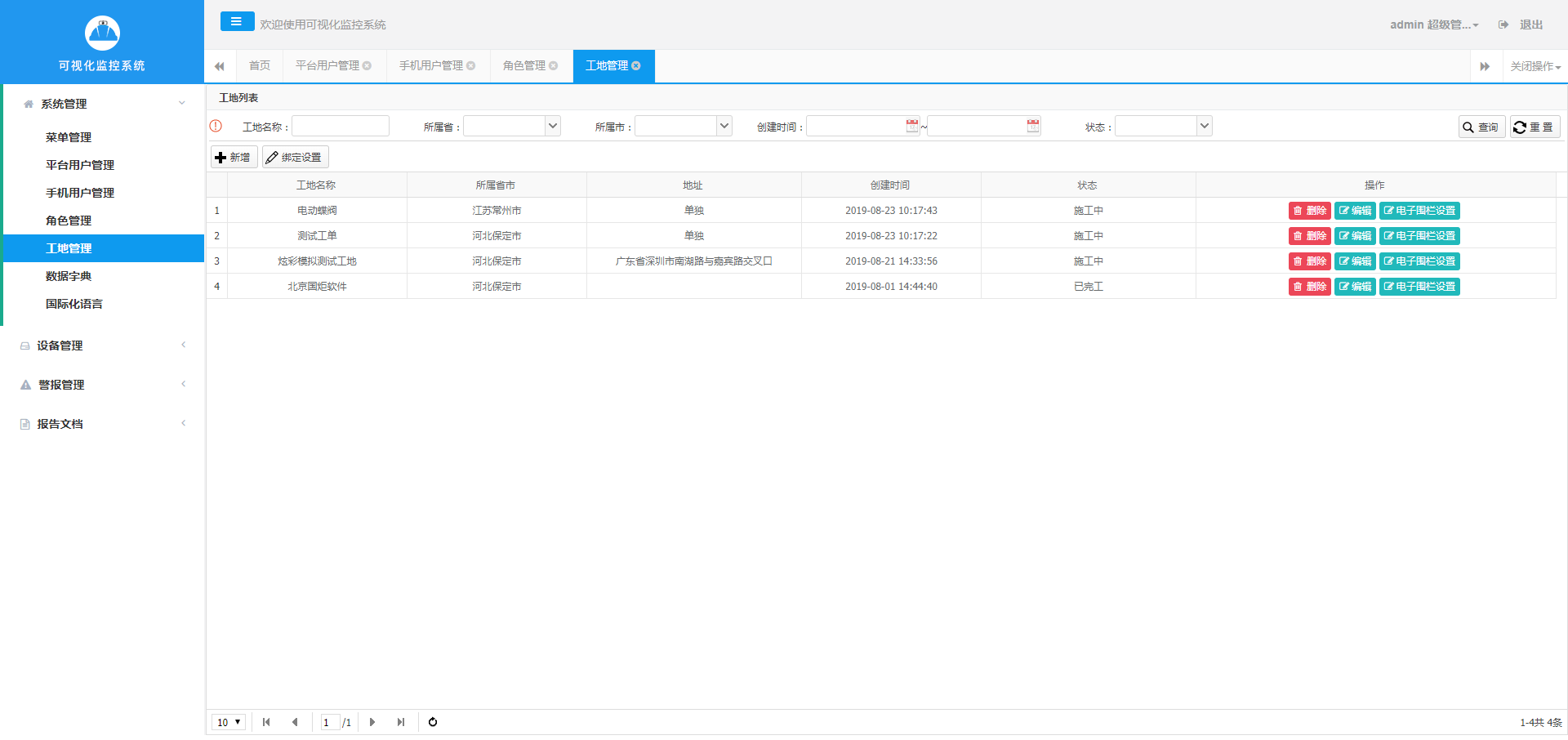Switch to the 手机用户管理 tab
This screenshot has width=1568, height=740.
(x=430, y=66)
